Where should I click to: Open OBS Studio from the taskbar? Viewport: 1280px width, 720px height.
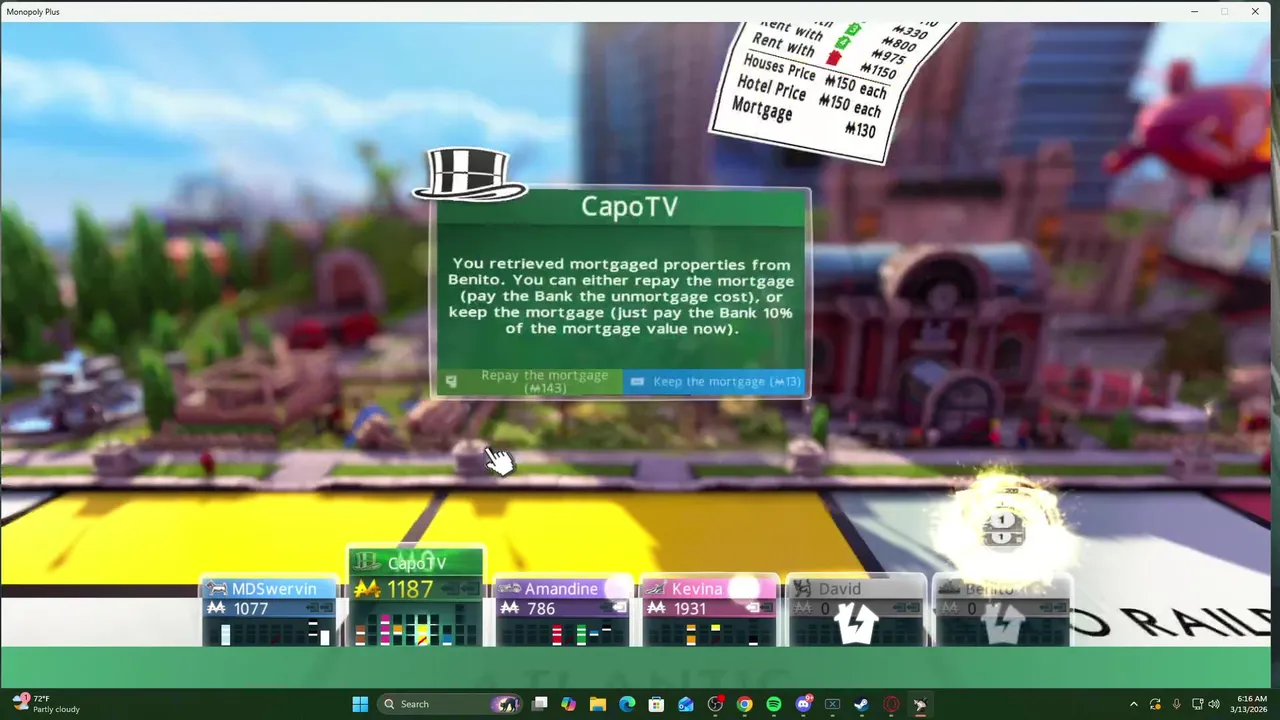tap(715, 704)
